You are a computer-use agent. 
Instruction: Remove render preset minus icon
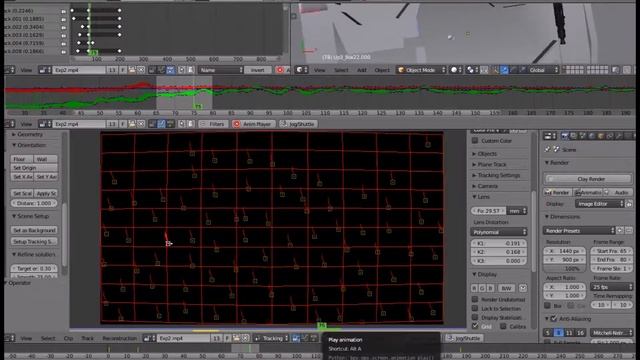point(629,231)
